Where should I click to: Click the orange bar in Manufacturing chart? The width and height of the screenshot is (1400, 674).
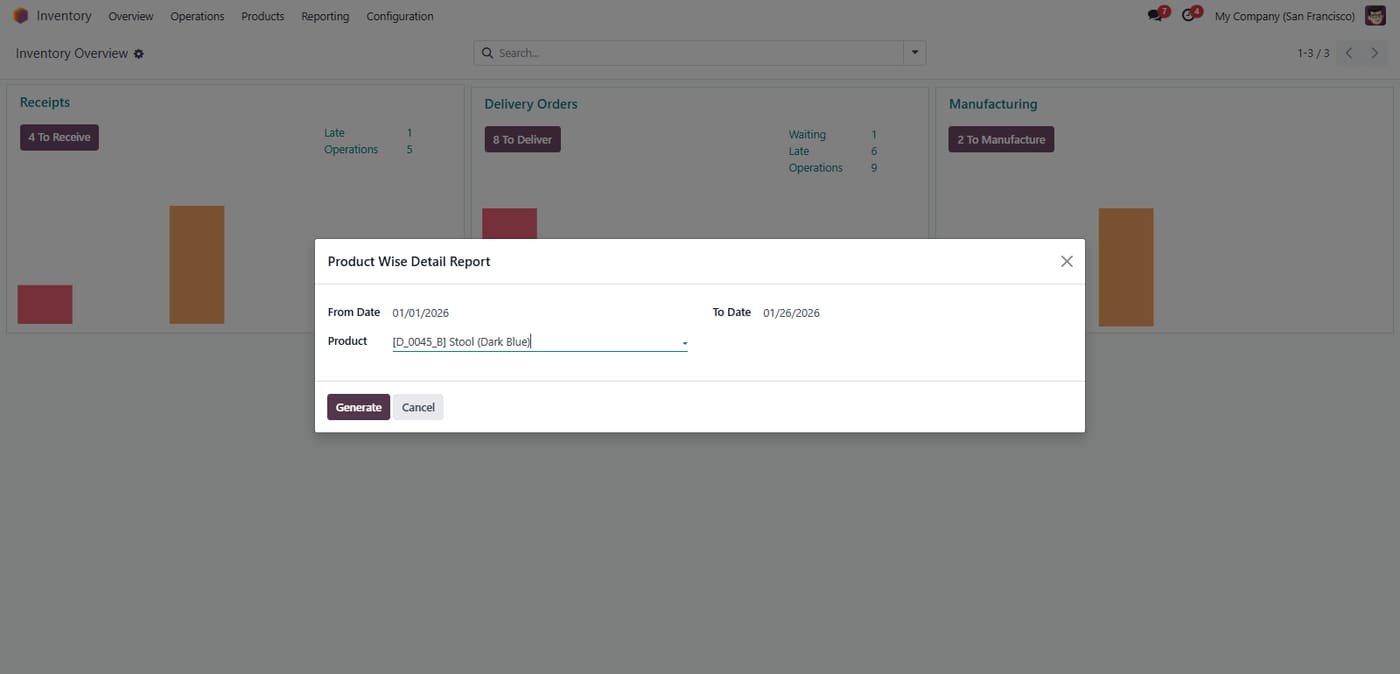coord(1126,267)
